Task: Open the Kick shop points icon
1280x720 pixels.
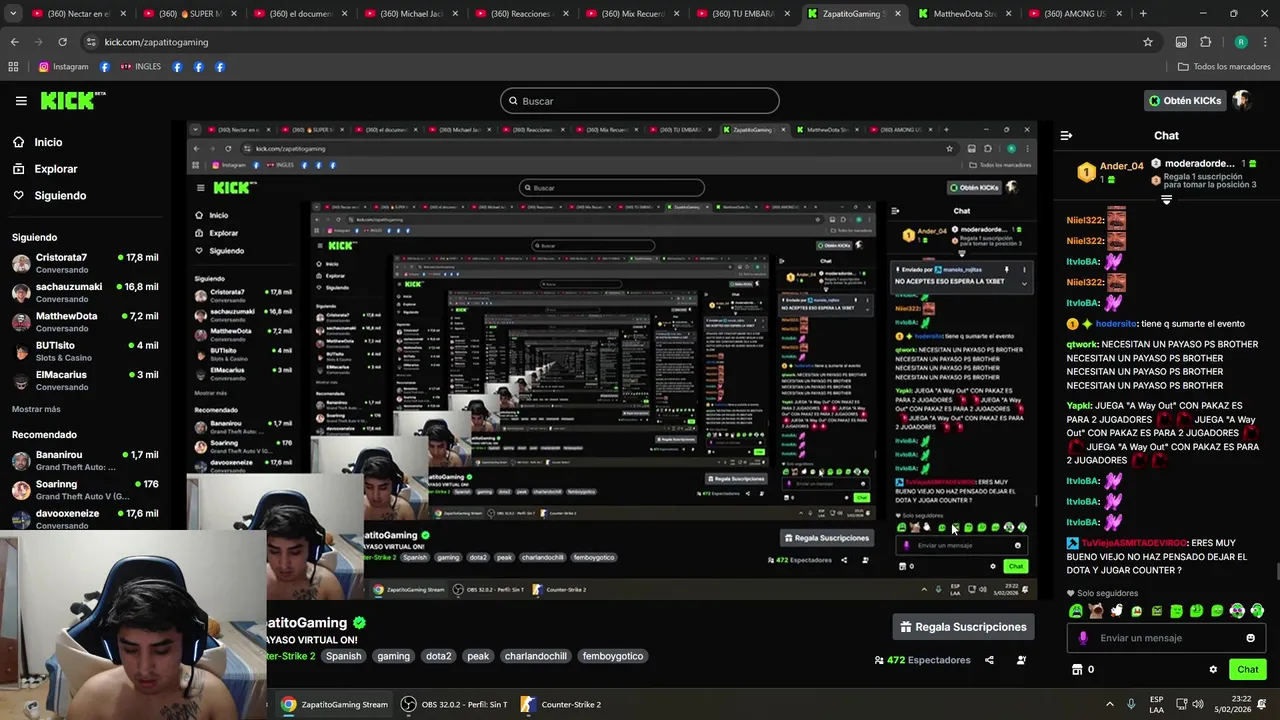Action: [1077, 669]
